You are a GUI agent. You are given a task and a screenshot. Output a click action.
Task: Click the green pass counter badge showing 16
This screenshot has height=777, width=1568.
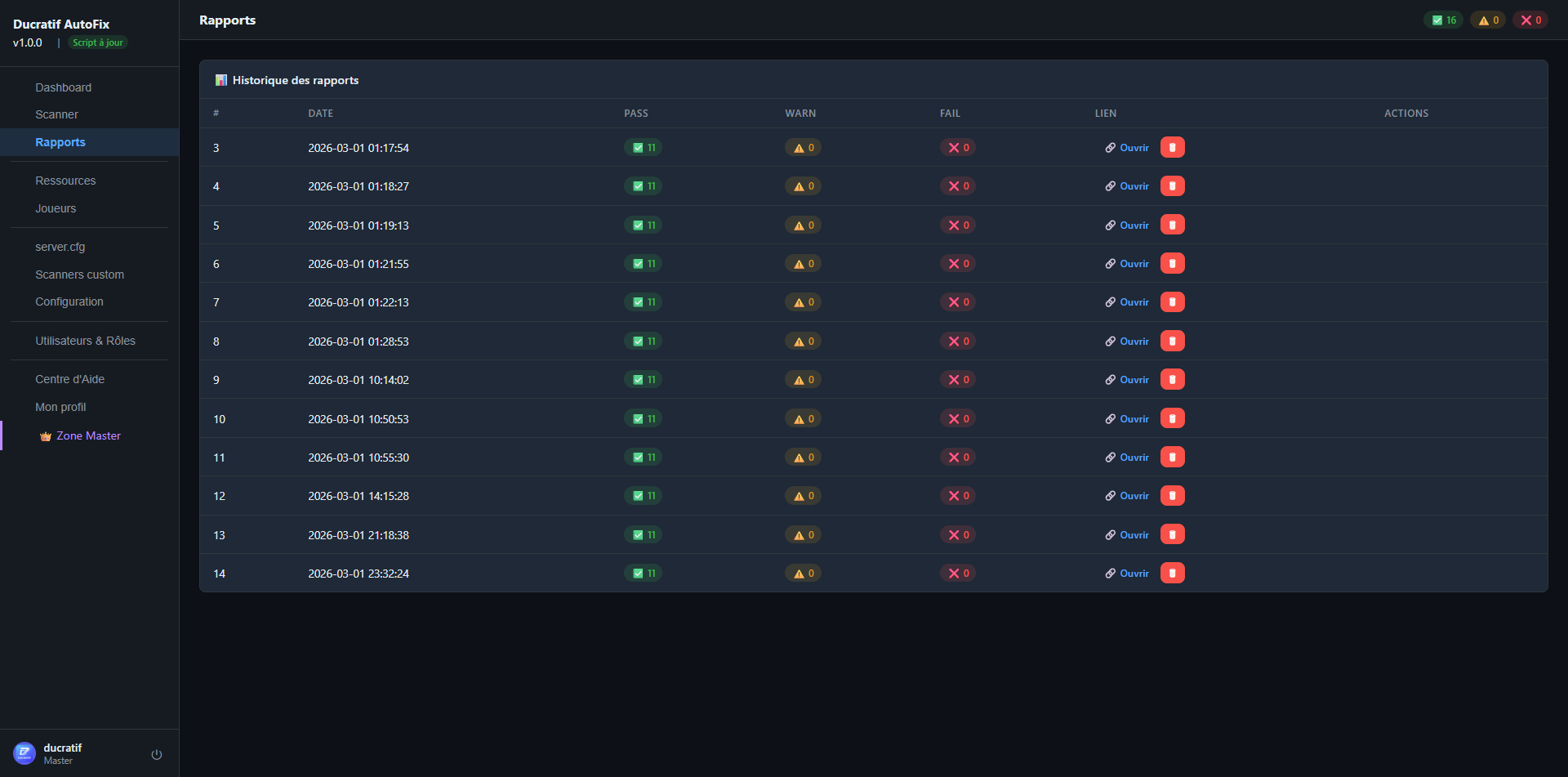tap(1443, 19)
